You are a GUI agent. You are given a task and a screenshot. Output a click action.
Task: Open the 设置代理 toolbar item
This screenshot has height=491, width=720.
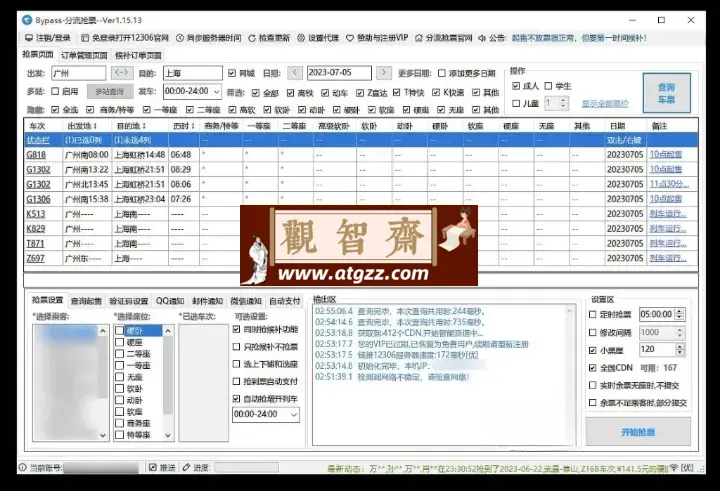click(318, 38)
